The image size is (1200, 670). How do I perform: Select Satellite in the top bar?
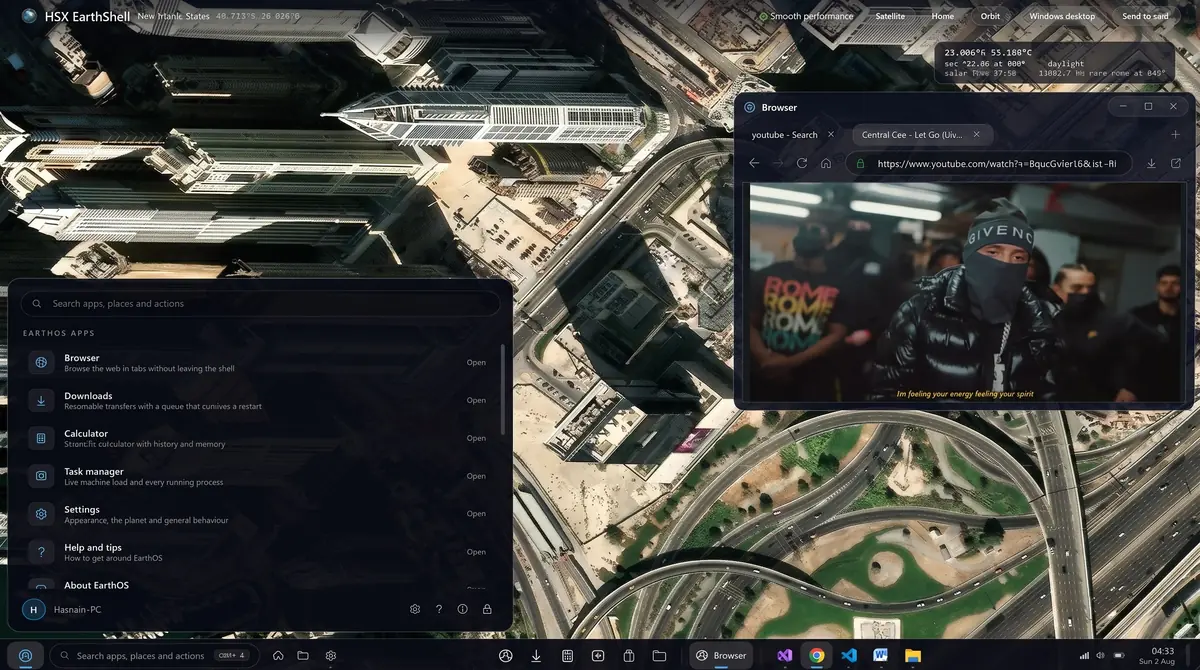click(890, 16)
